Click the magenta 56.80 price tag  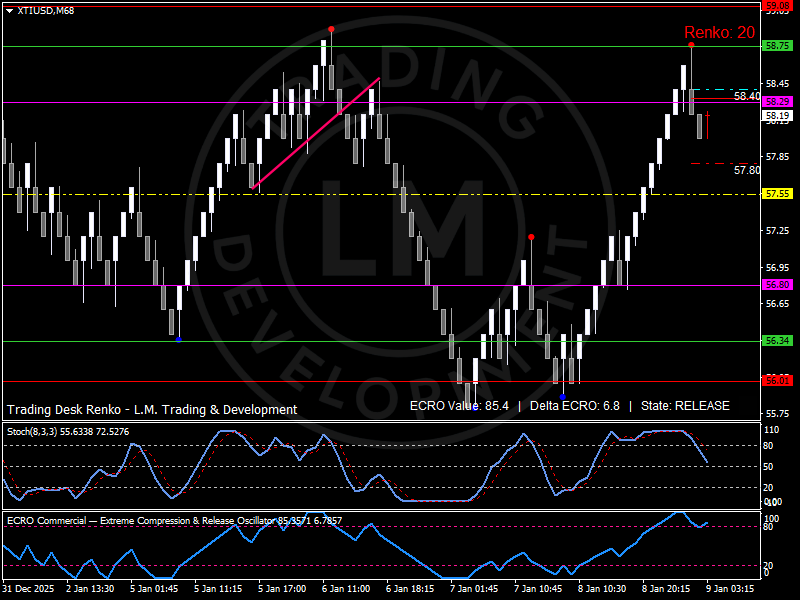point(777,285)
